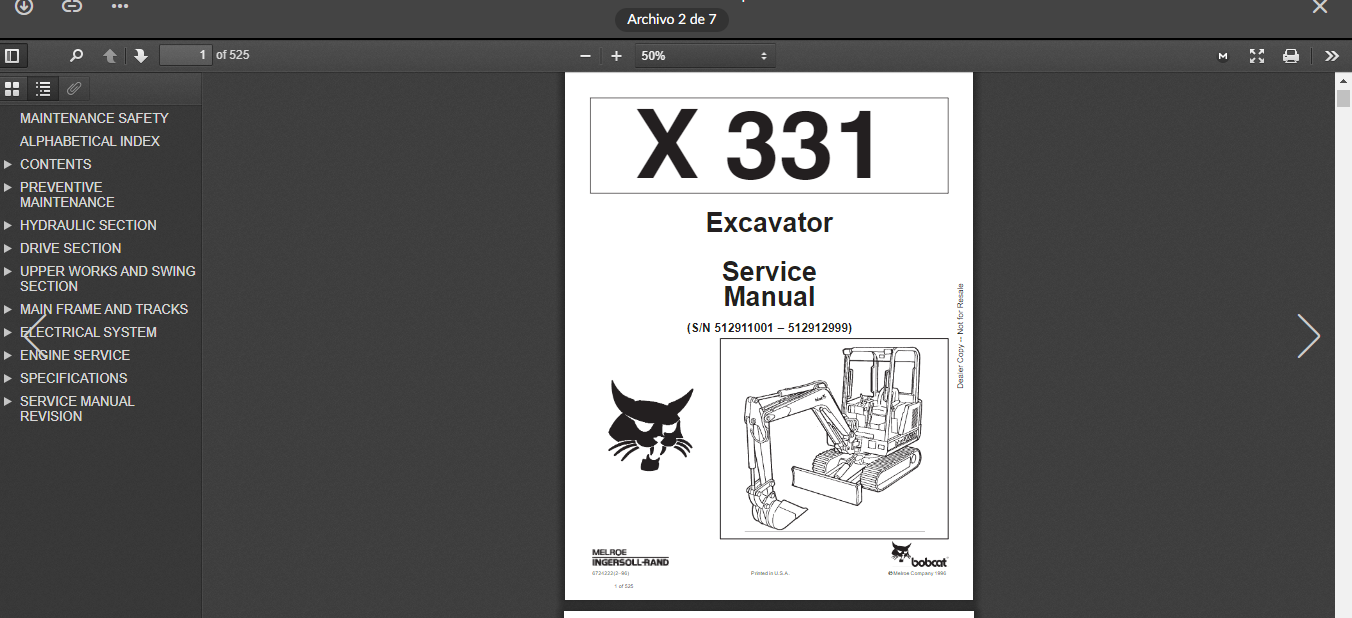Viewport: 1352px width, 618px height.
Task: Click MELROE INGERSOLL-RAND footer text
Action: [x=630, y=557]
